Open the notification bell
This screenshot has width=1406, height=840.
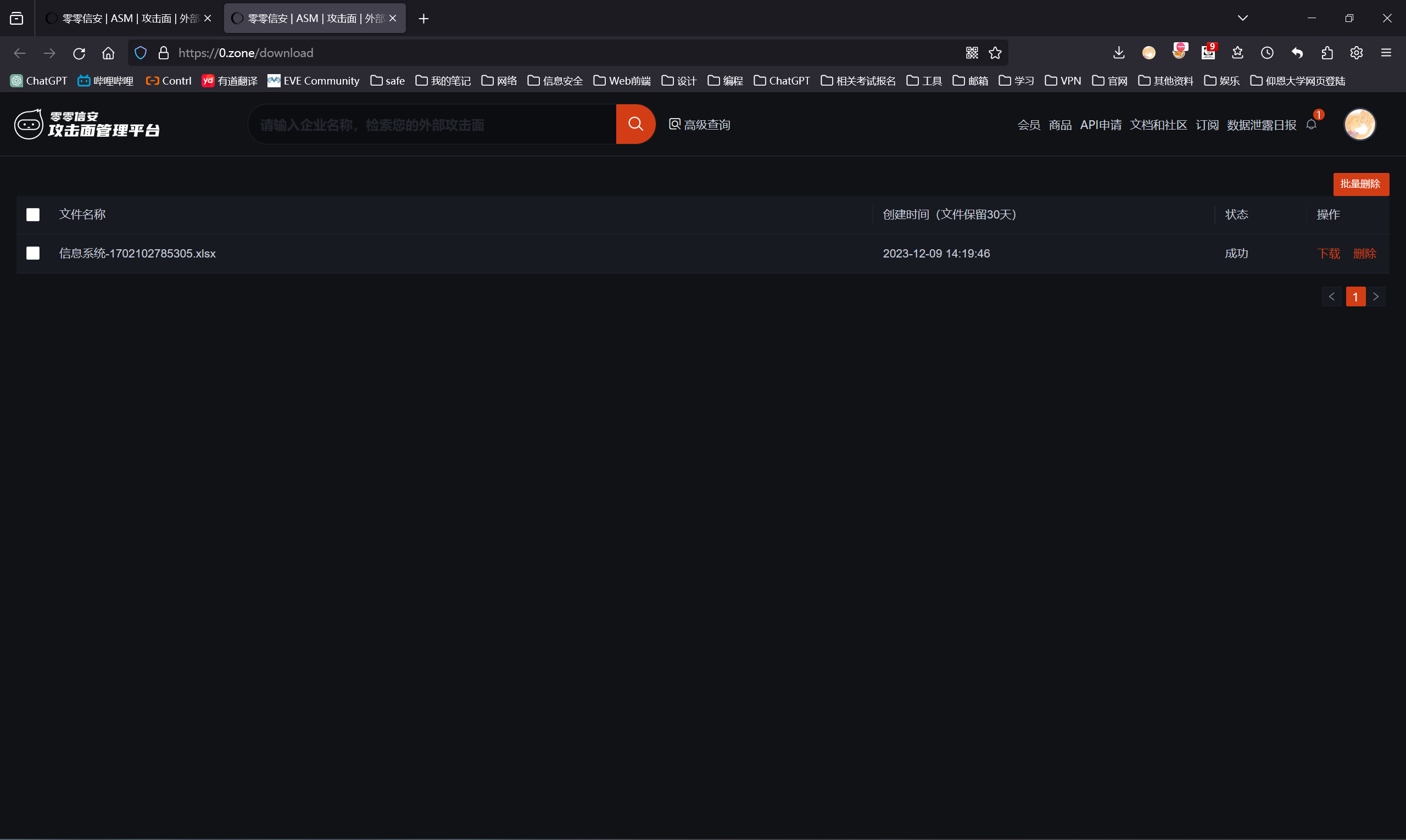click(1312, 125)
